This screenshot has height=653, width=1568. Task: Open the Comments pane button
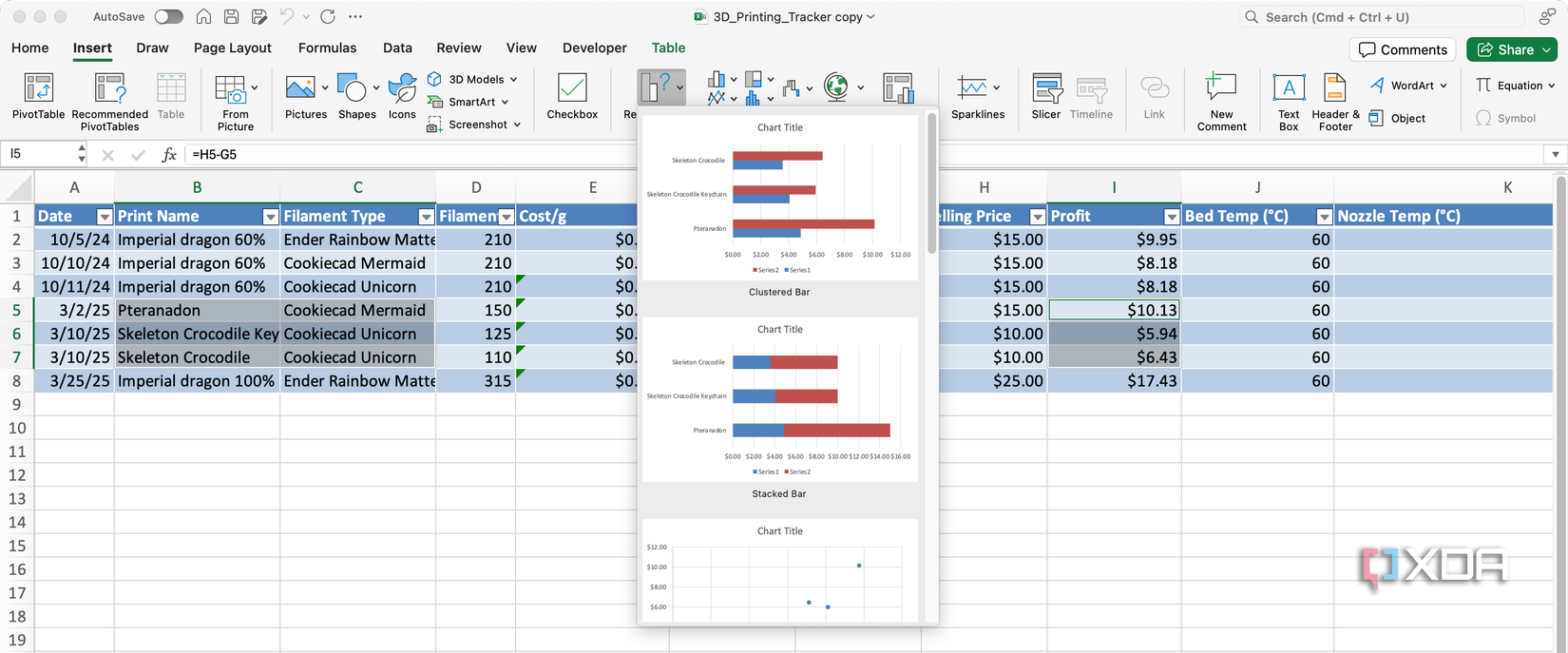(1403, 49)
